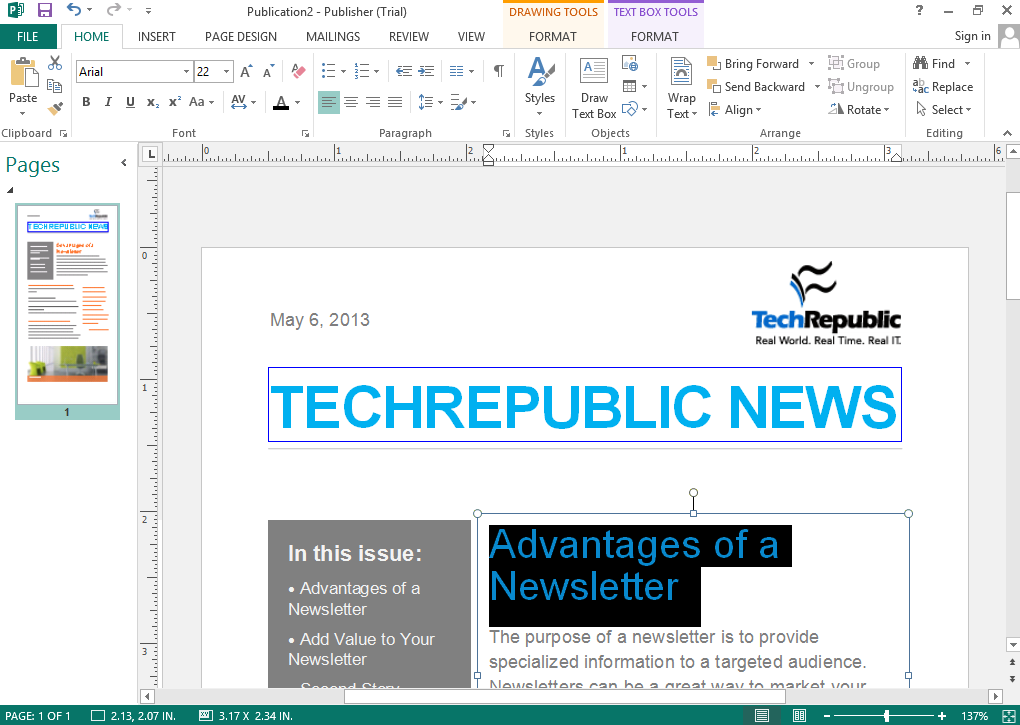Click Replace in Editing group

pyautogui.click(x=943, y=86)
